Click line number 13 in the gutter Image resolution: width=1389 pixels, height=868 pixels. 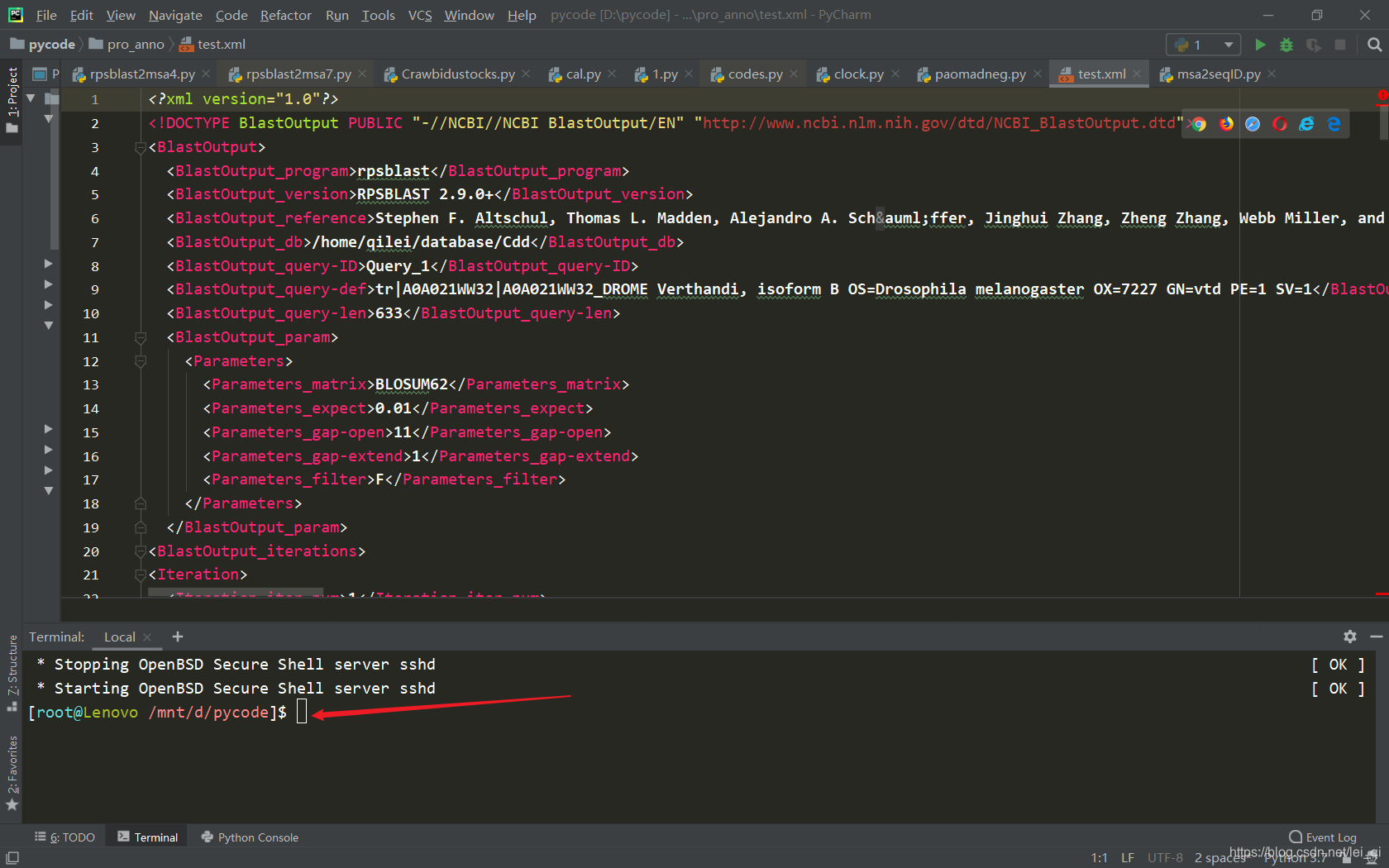pos(91,385)
